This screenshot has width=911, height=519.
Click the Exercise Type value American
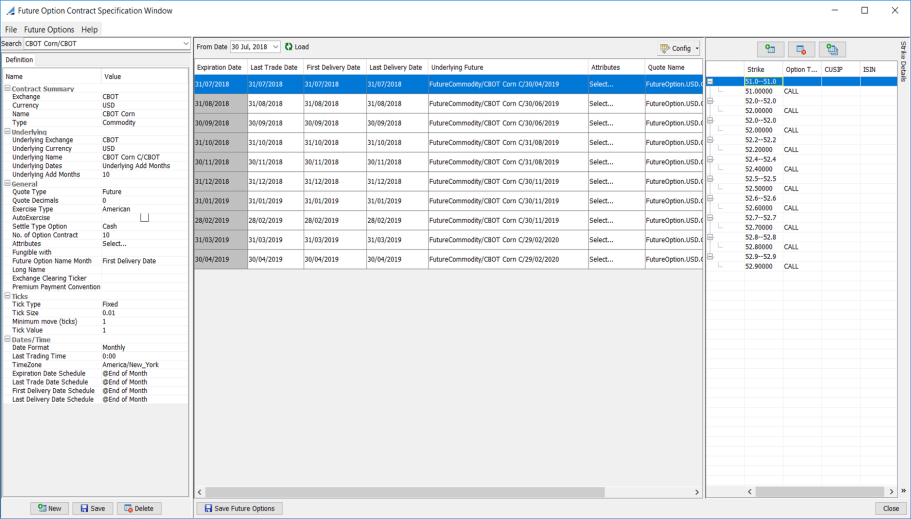click(x=116, y=209)
